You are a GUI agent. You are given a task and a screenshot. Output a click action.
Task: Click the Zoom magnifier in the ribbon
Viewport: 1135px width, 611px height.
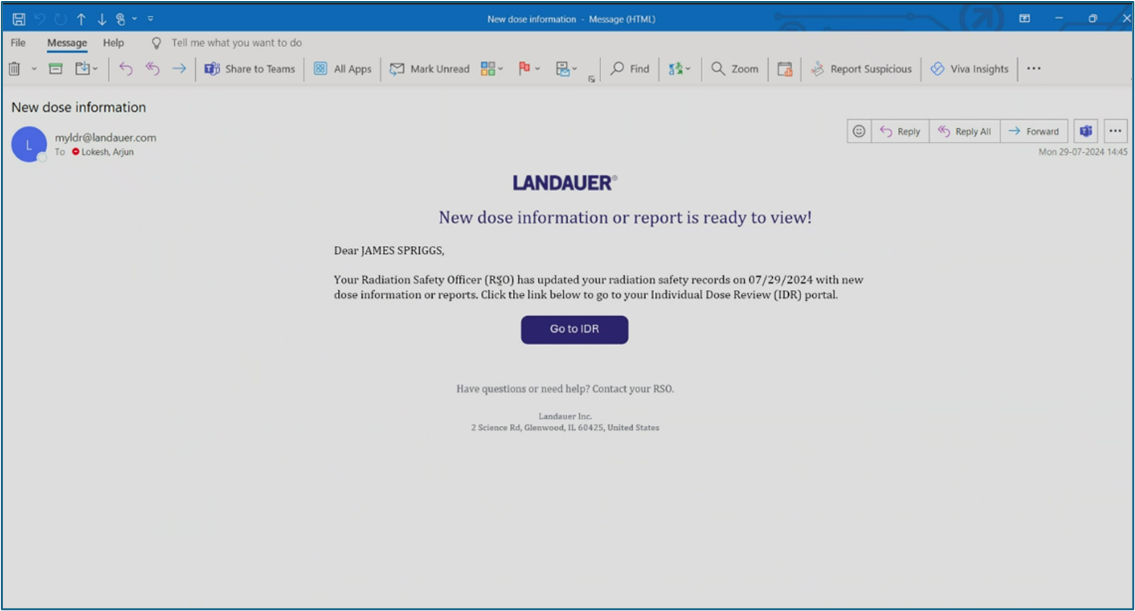(735, 69)
